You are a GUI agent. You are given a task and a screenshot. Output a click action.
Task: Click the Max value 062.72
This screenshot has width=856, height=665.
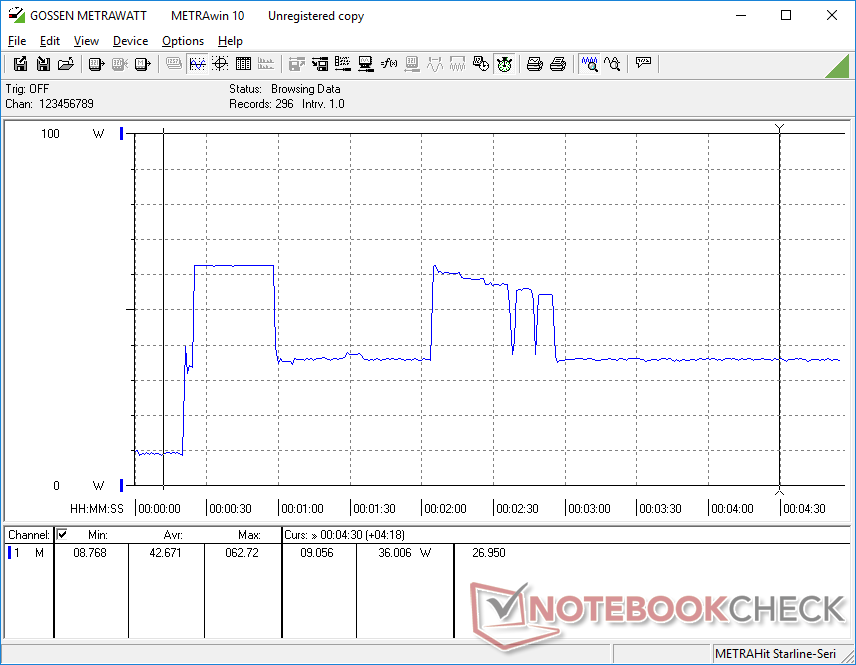[x=242, y=553]
